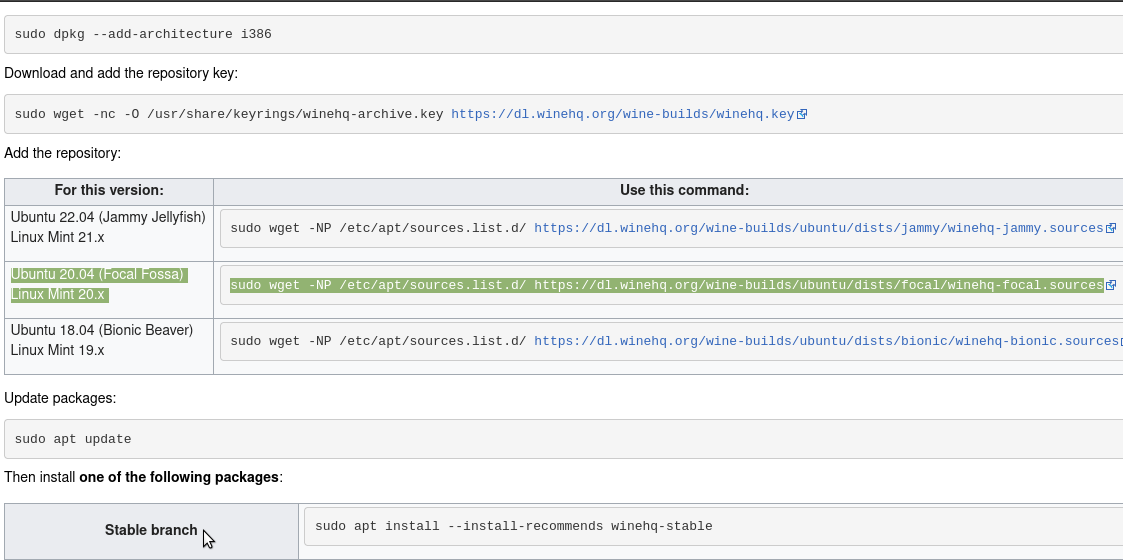Screen dimensions: 1123x560
Task: Click the highlighted 'Linux Mint 20.x' text
Action: [58, 295]
